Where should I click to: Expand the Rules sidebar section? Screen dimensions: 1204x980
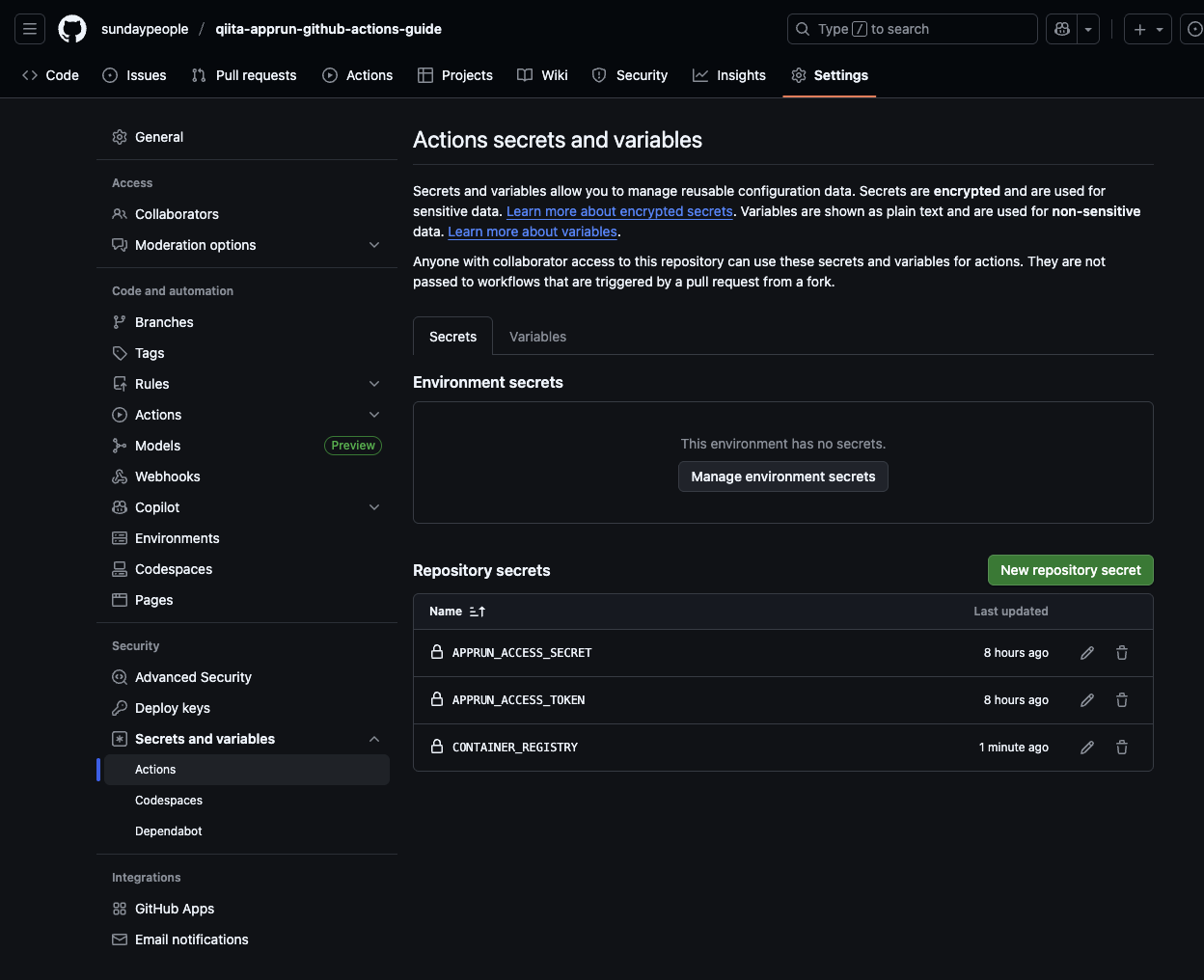pos(374,384)
